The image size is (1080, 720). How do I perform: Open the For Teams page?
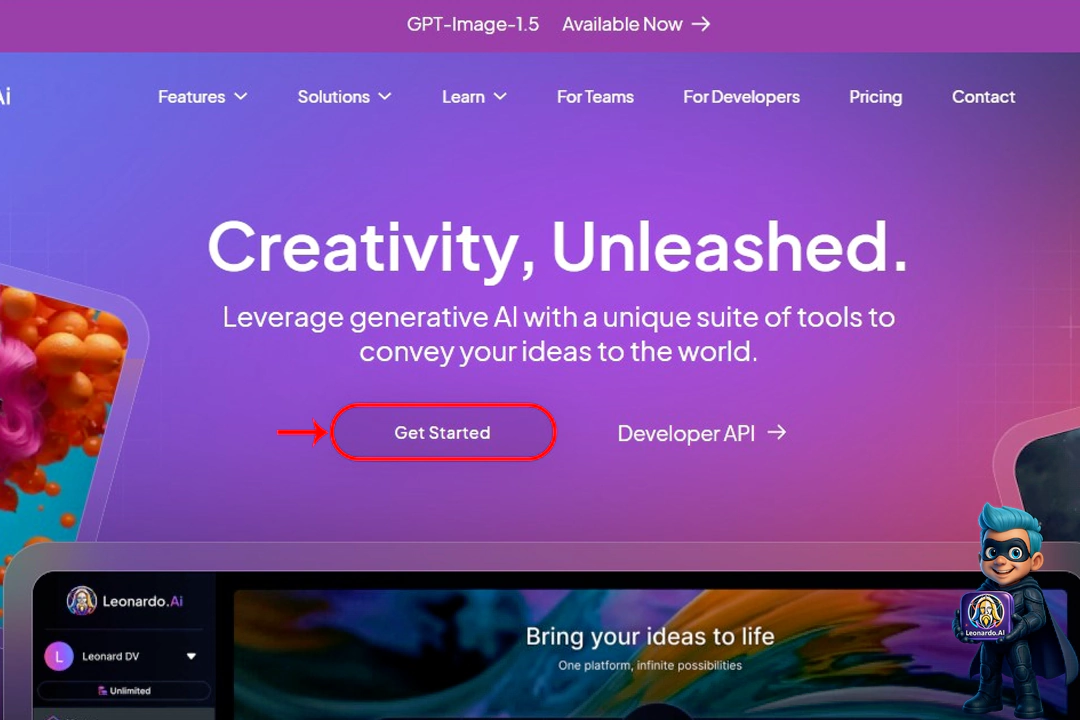pos(595,97)
